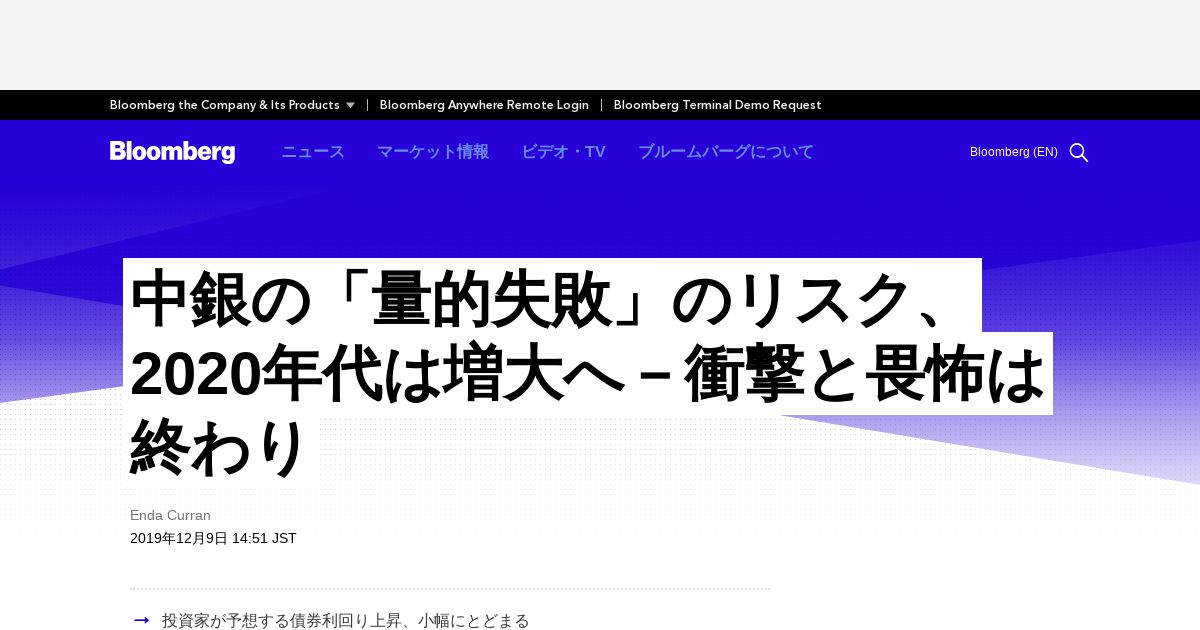Select the ビデオ・TV menu item

pyautogui.click(x=563, y=152)
